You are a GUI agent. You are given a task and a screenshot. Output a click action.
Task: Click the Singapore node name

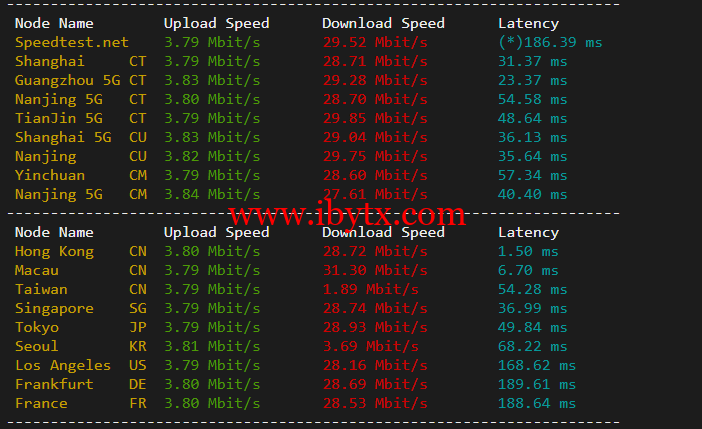click(54, 309)
